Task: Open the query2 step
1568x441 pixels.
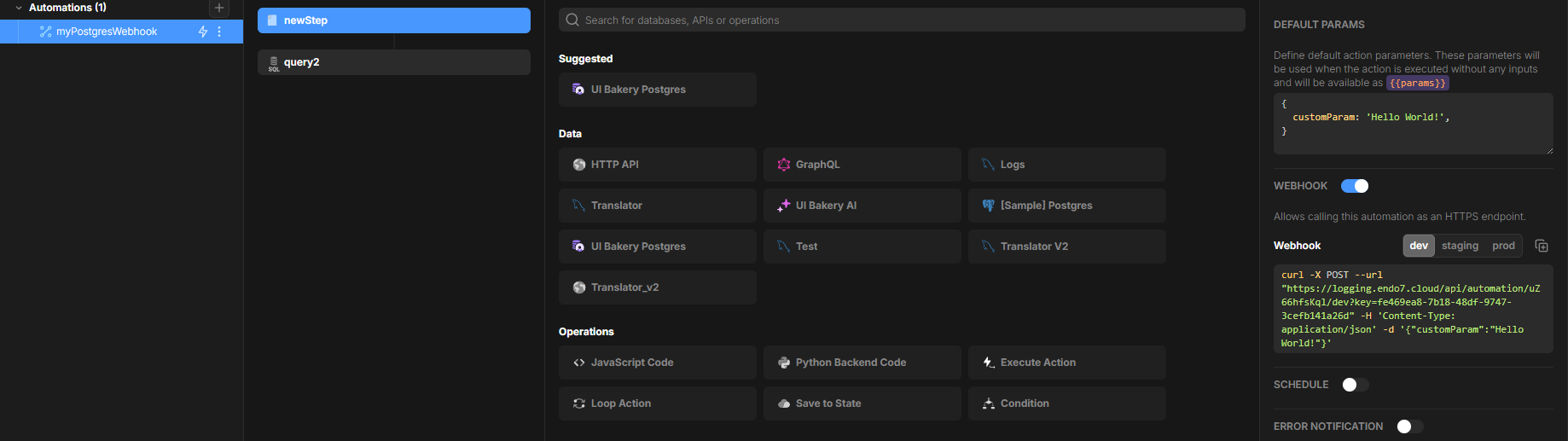Action: click(x=393, y=62)
